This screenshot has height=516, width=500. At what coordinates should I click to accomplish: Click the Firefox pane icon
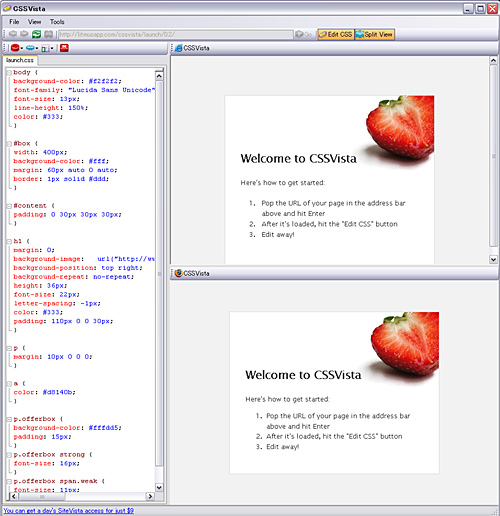point(178,273)
